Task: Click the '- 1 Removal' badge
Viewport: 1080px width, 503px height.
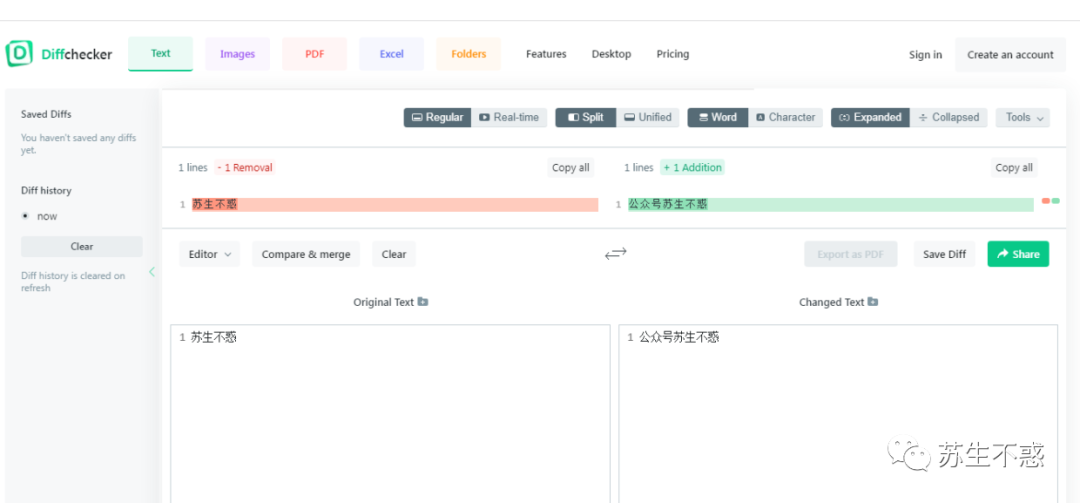Action: click(245, 167)
